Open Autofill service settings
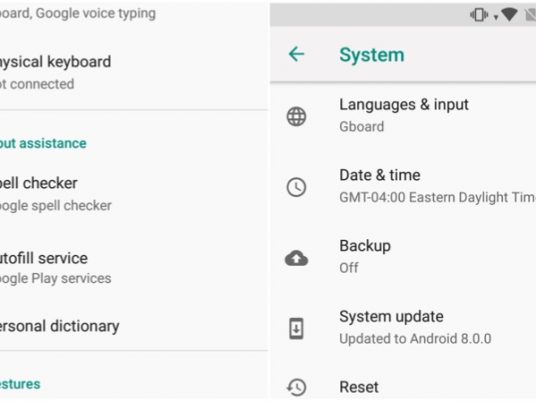This screenshot has height=402, width=536. click(x=134, y=268)
